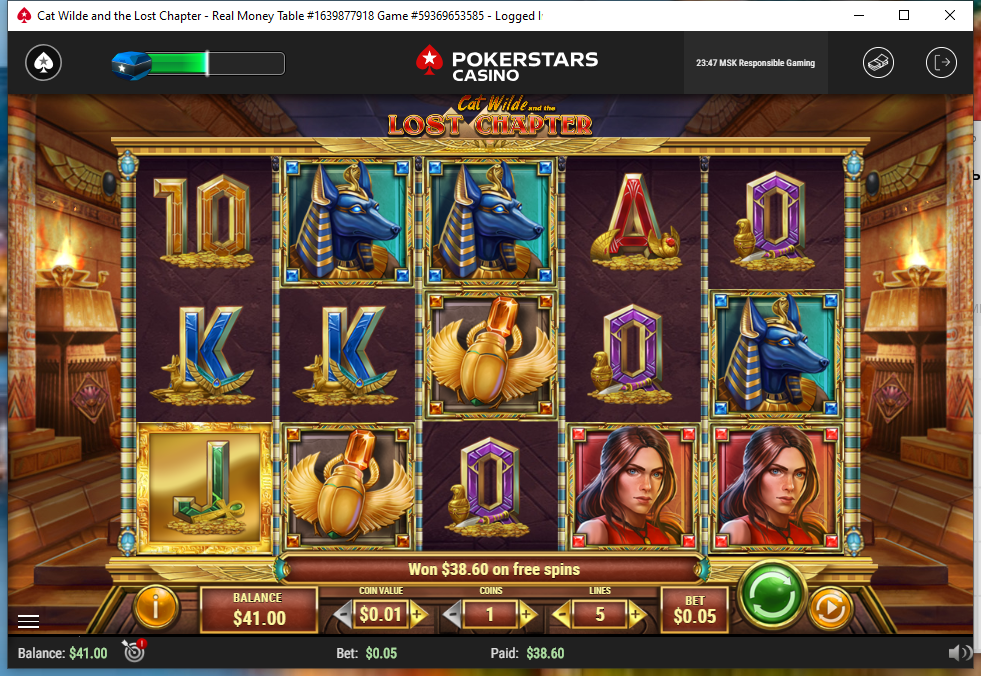Screen dimensions: 981x676
Task: Open the target challenges icon
Action: [x=134, y=652]
